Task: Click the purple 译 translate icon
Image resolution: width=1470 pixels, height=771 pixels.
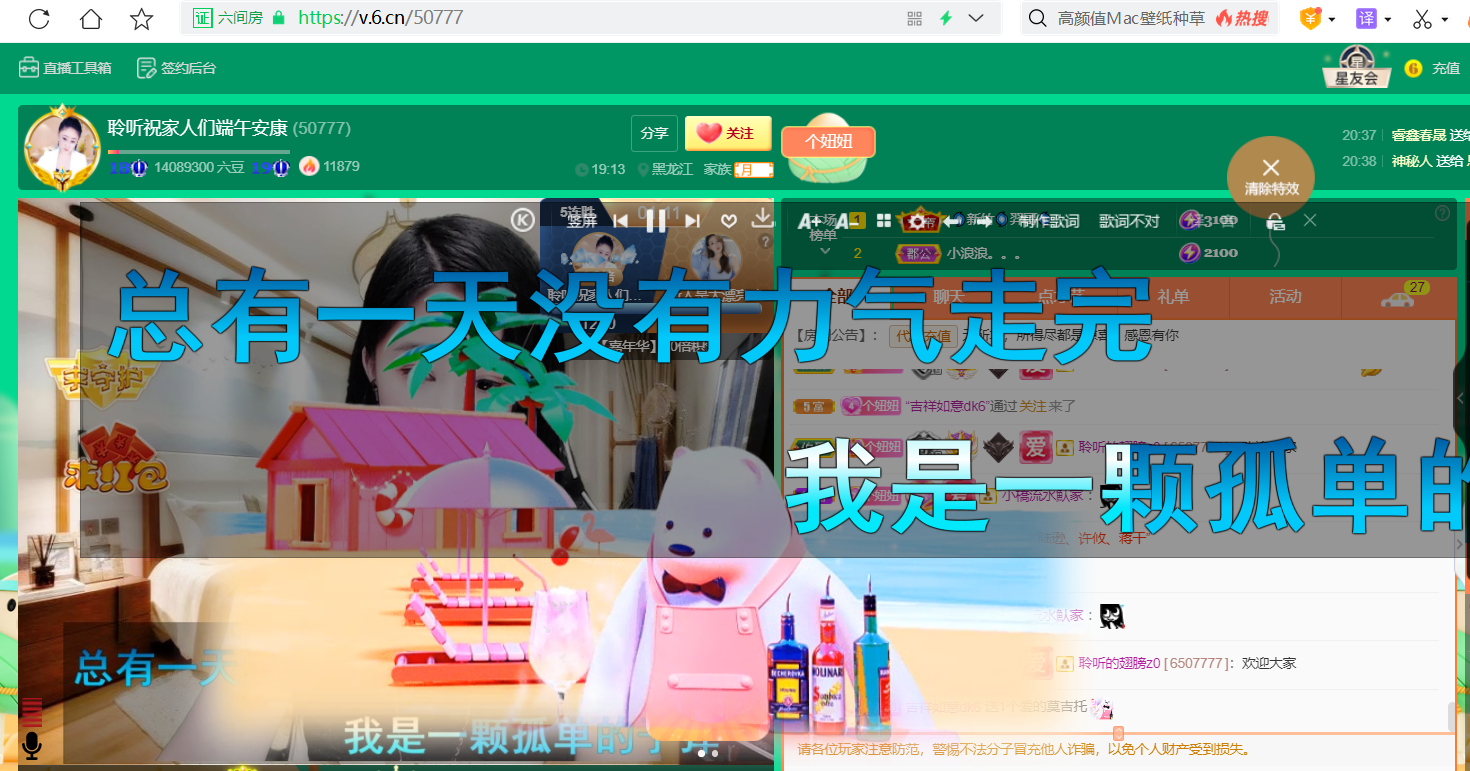Action: click(x=1366, y=18)
